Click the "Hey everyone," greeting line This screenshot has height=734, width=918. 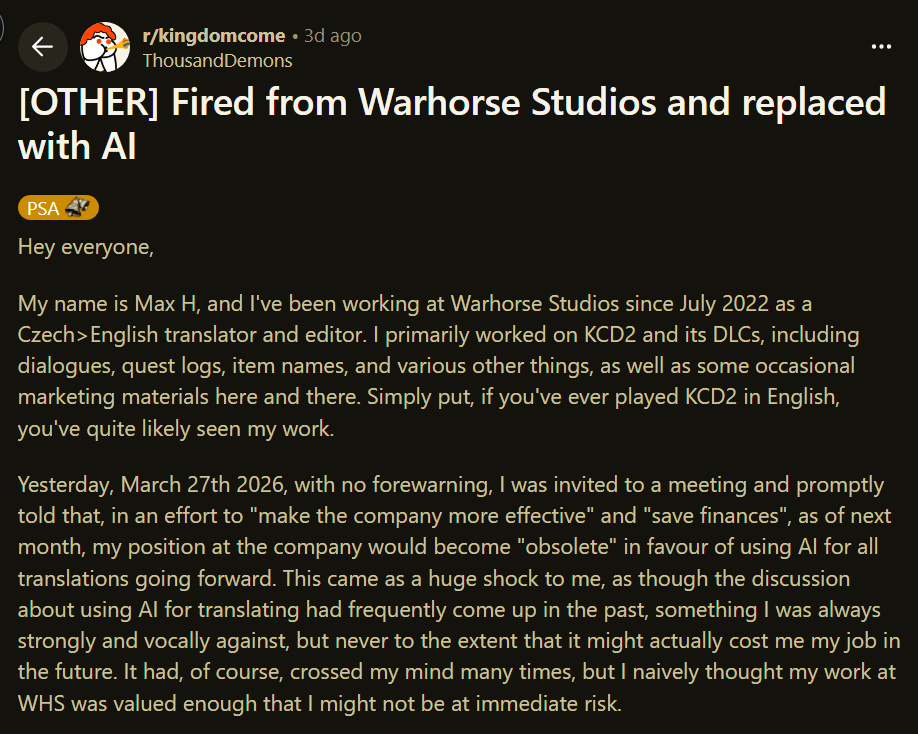86,247
